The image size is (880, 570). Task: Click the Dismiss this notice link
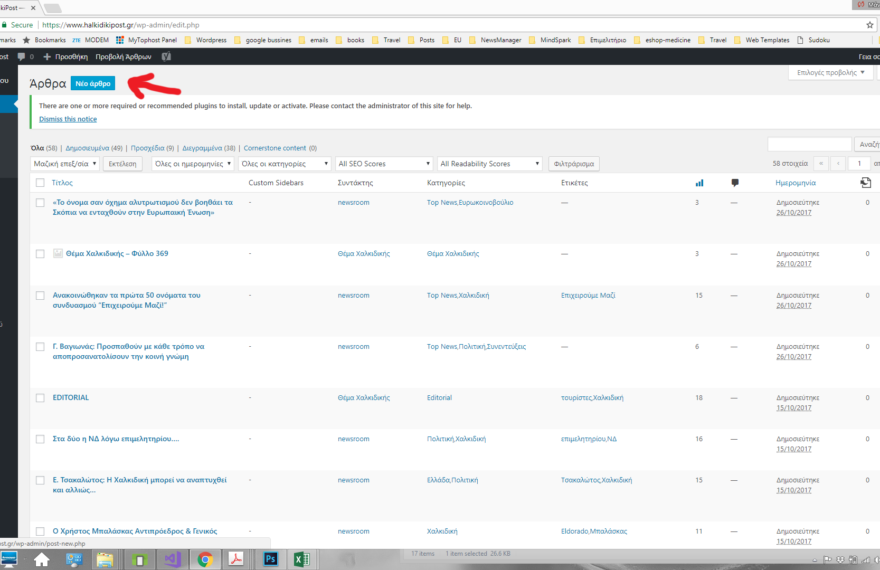coord(68,119)
